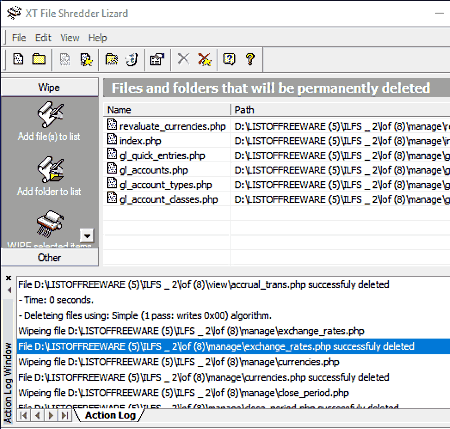
Task: Select the index.php row
Action: [x=277, y=141]
